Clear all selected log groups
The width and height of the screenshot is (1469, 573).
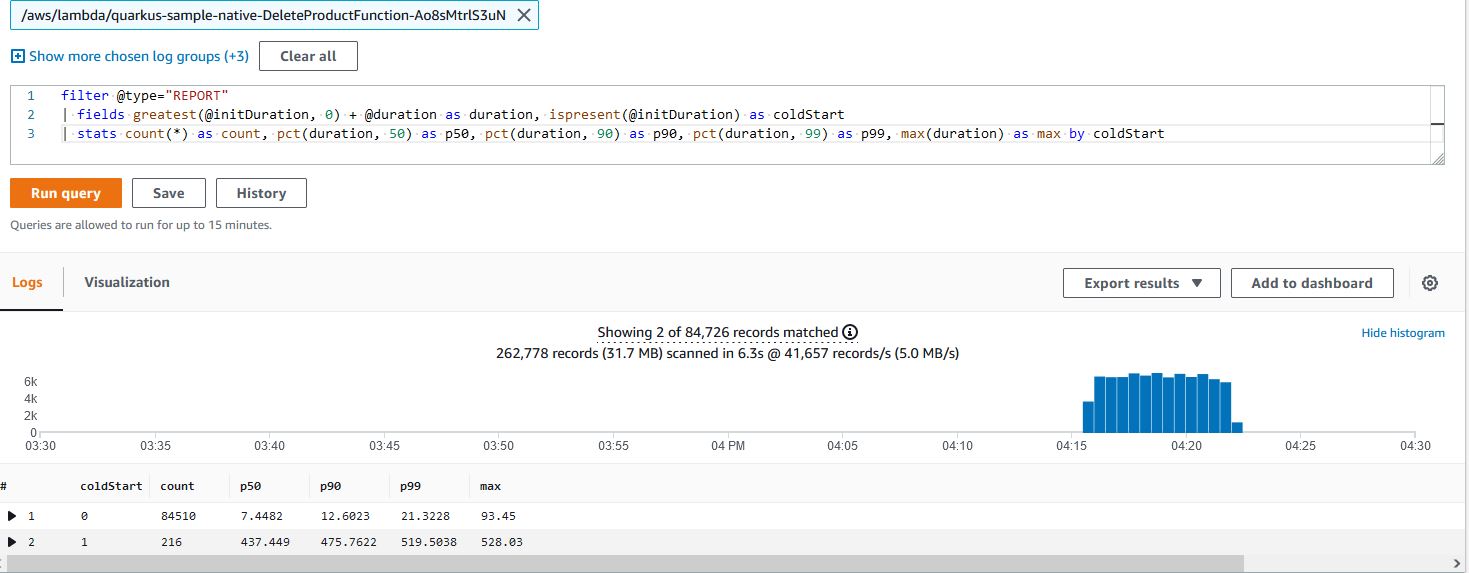tap(308, 56)
